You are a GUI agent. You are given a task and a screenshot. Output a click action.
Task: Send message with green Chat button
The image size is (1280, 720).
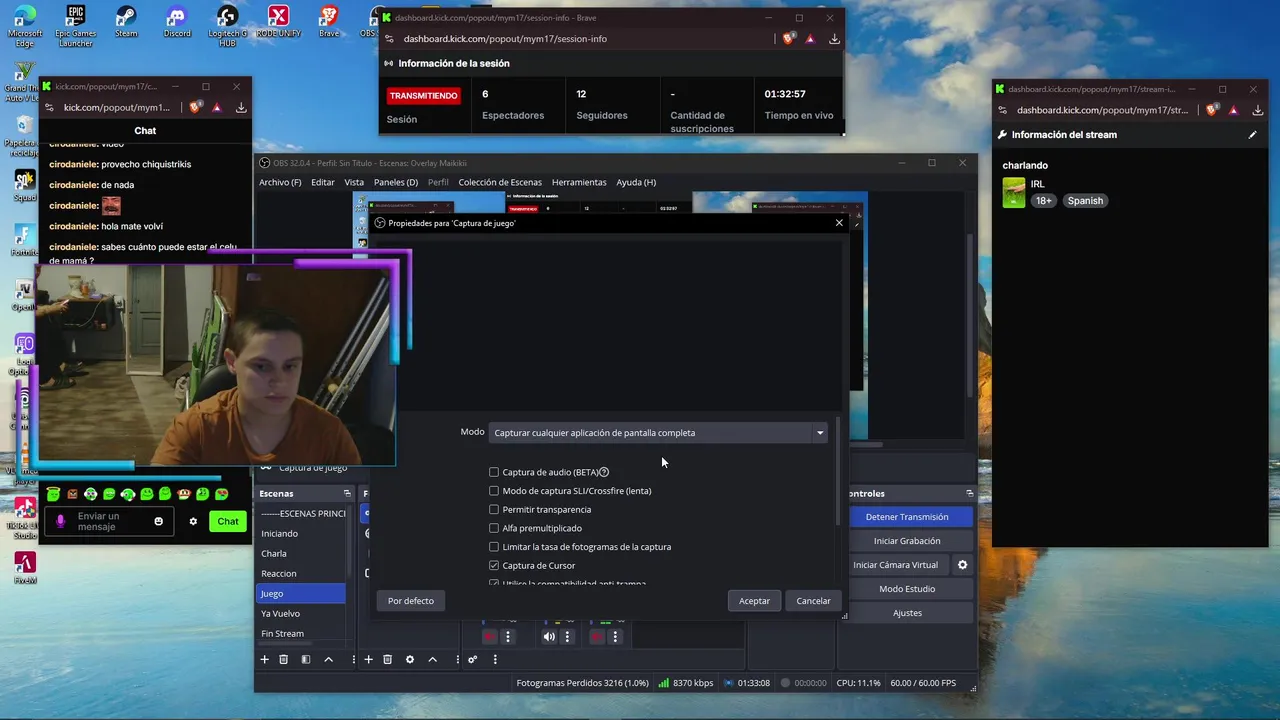[x=228, y=521]
